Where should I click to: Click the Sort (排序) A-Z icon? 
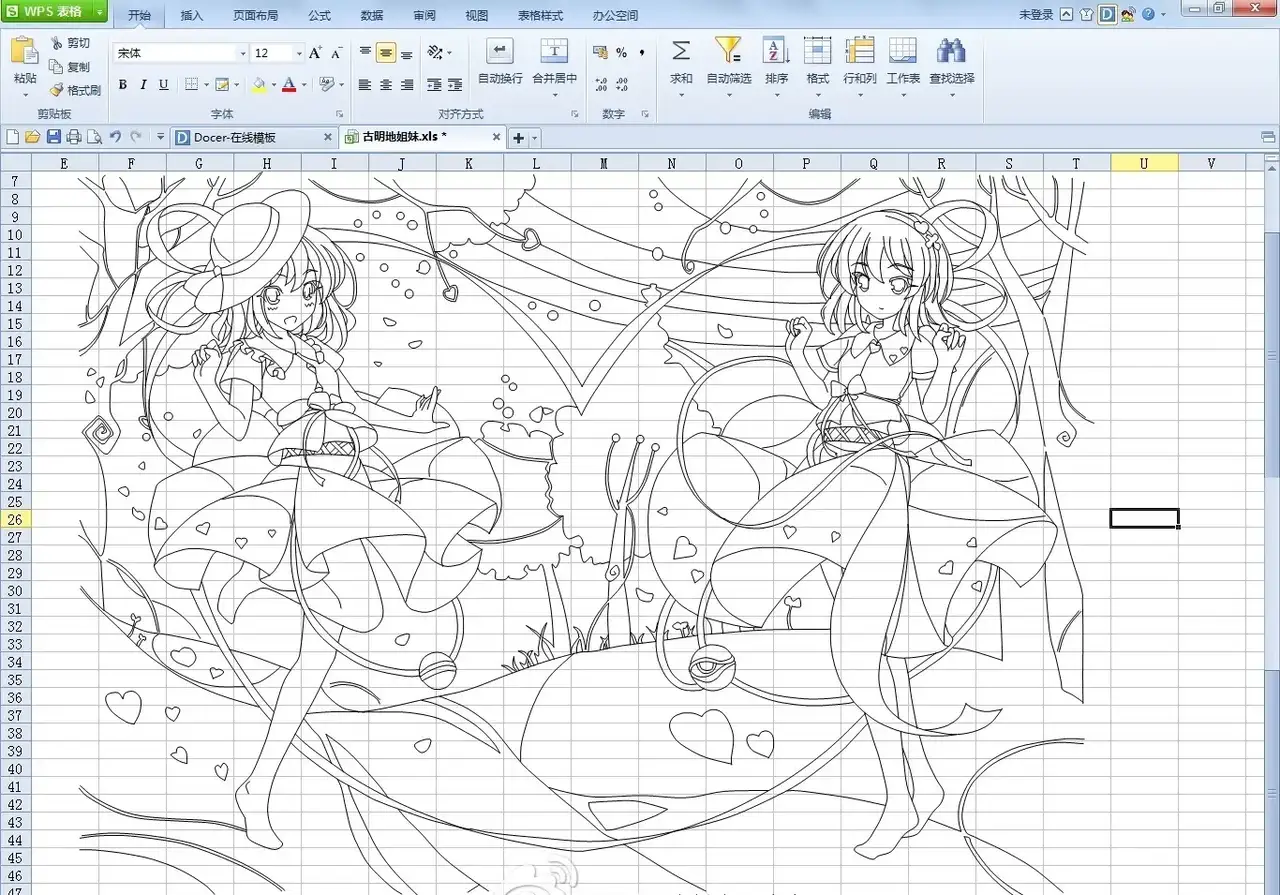point(776,51)
